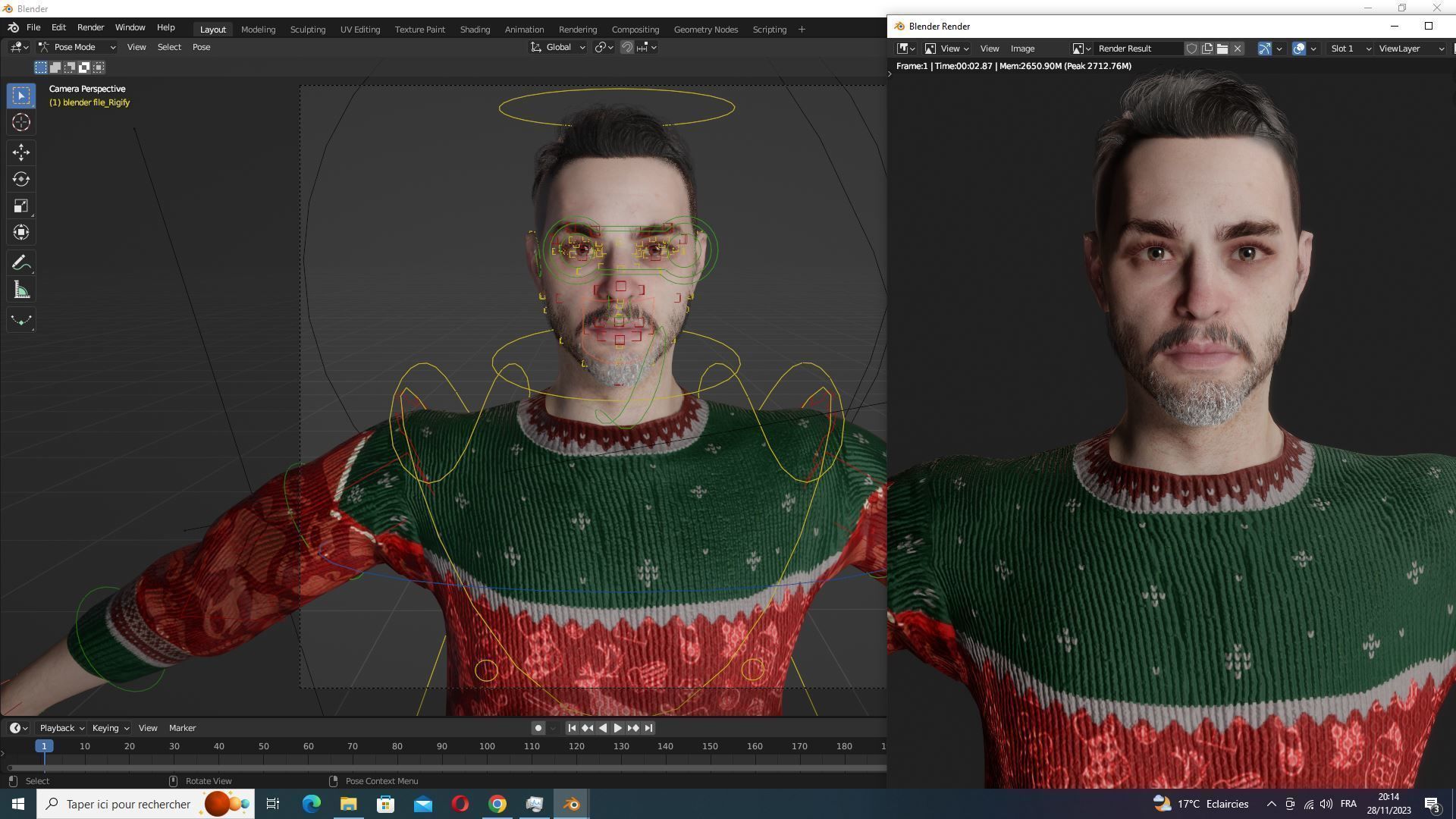Switch to the Animation workspace tab
The image size is (1456, 819).
tap(524, 30)
